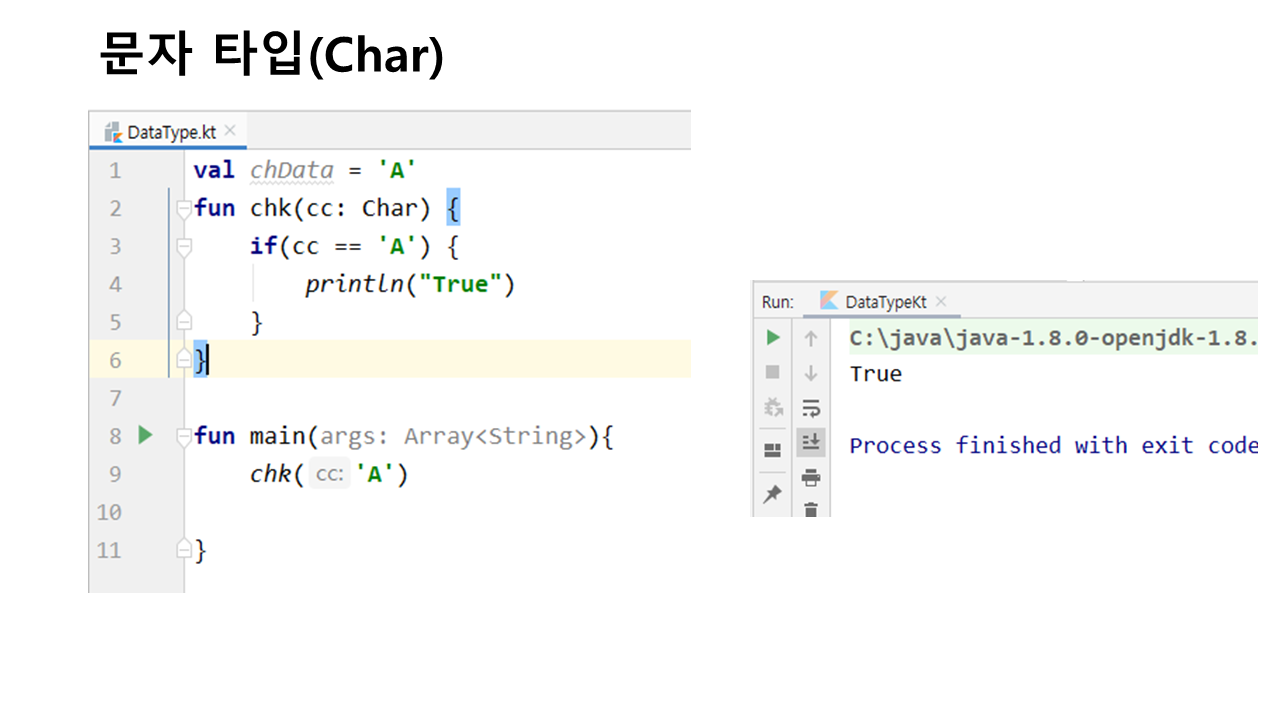The width and height of the screenshot is (1280, 720).
Task: Click the Restore Layout icon in Run panel
Action: [773, 450]
